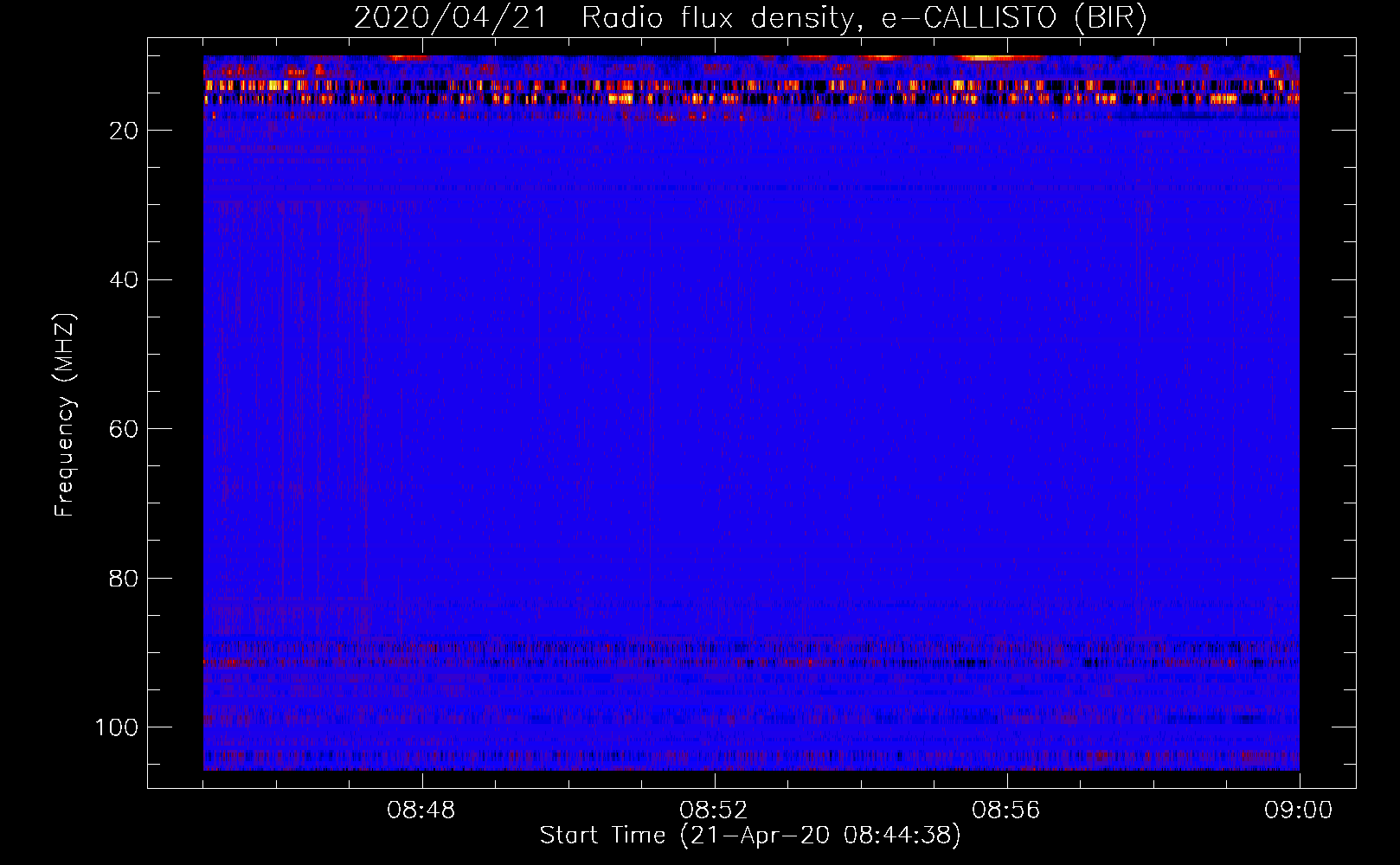Screen dimensions: 1400x865
Task: Click the "Start Time (21-Apr-20 08:44:38)" label
Action: (x=750, y=836)
